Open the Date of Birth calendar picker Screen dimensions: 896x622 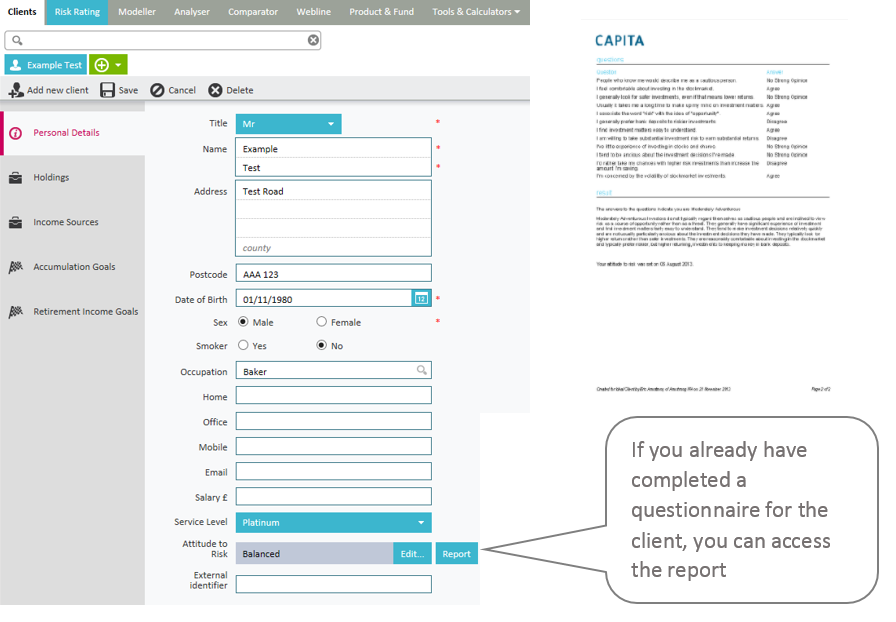421,298
